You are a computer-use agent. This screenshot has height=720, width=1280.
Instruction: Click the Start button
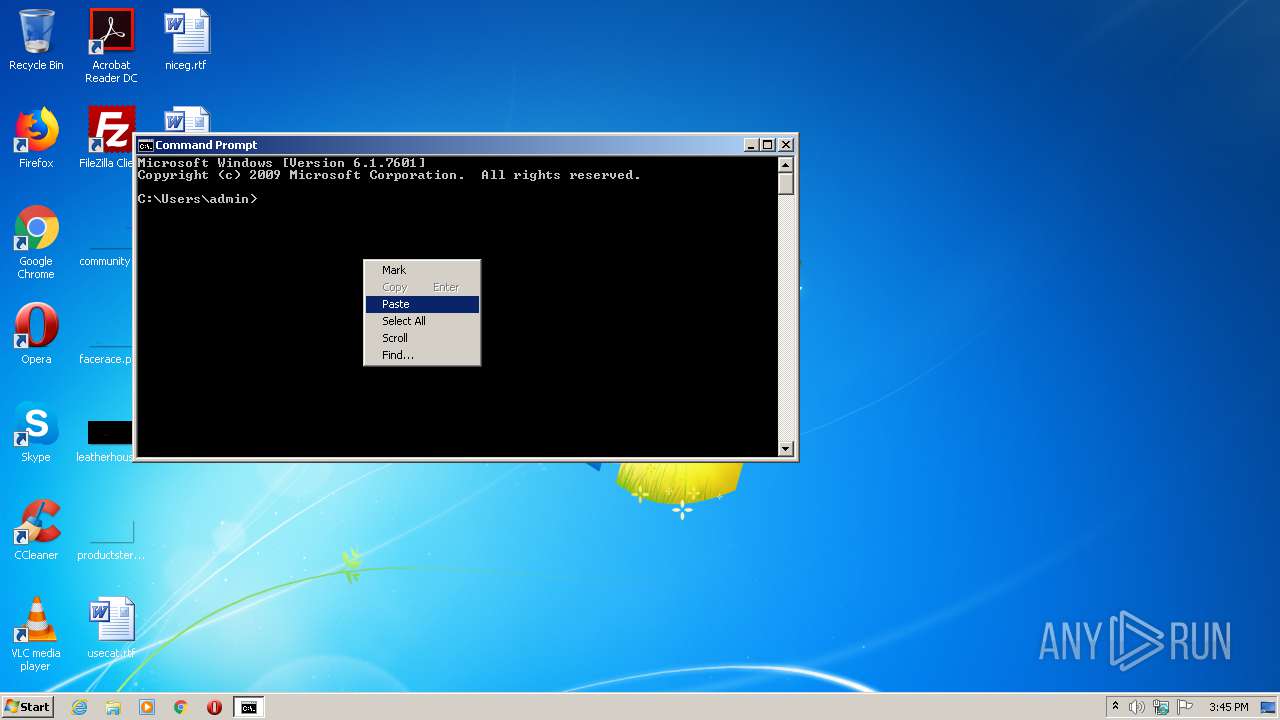(x=28, y=707)
